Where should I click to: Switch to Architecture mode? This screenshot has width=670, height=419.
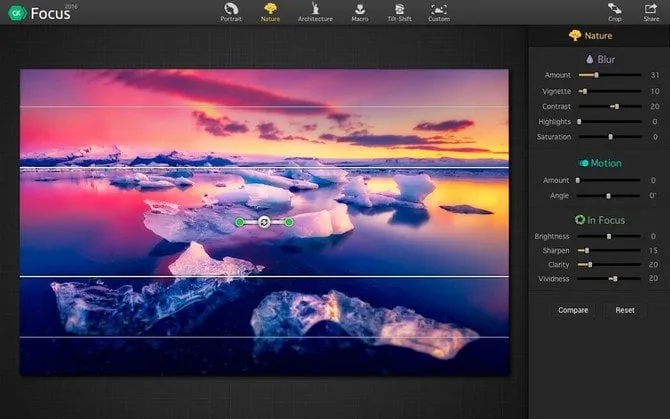pos(315,11)
